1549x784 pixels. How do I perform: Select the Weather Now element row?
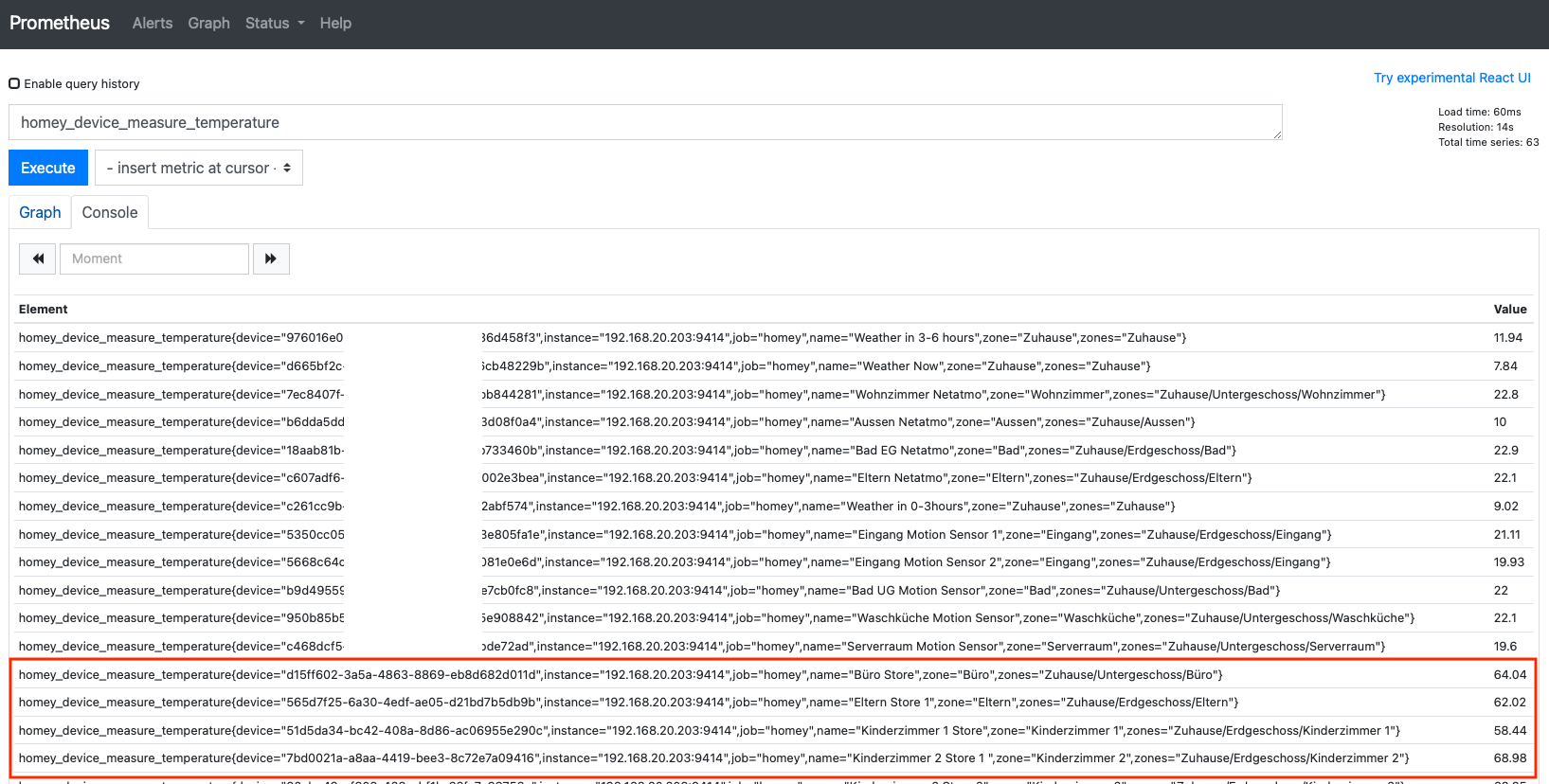coord(776,365)
